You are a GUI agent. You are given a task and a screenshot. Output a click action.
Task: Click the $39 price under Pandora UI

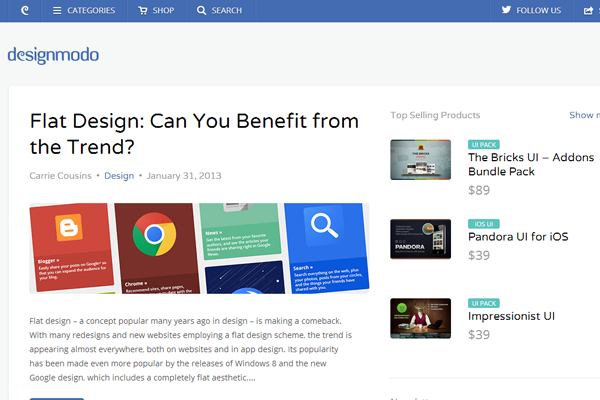(479, 255)
